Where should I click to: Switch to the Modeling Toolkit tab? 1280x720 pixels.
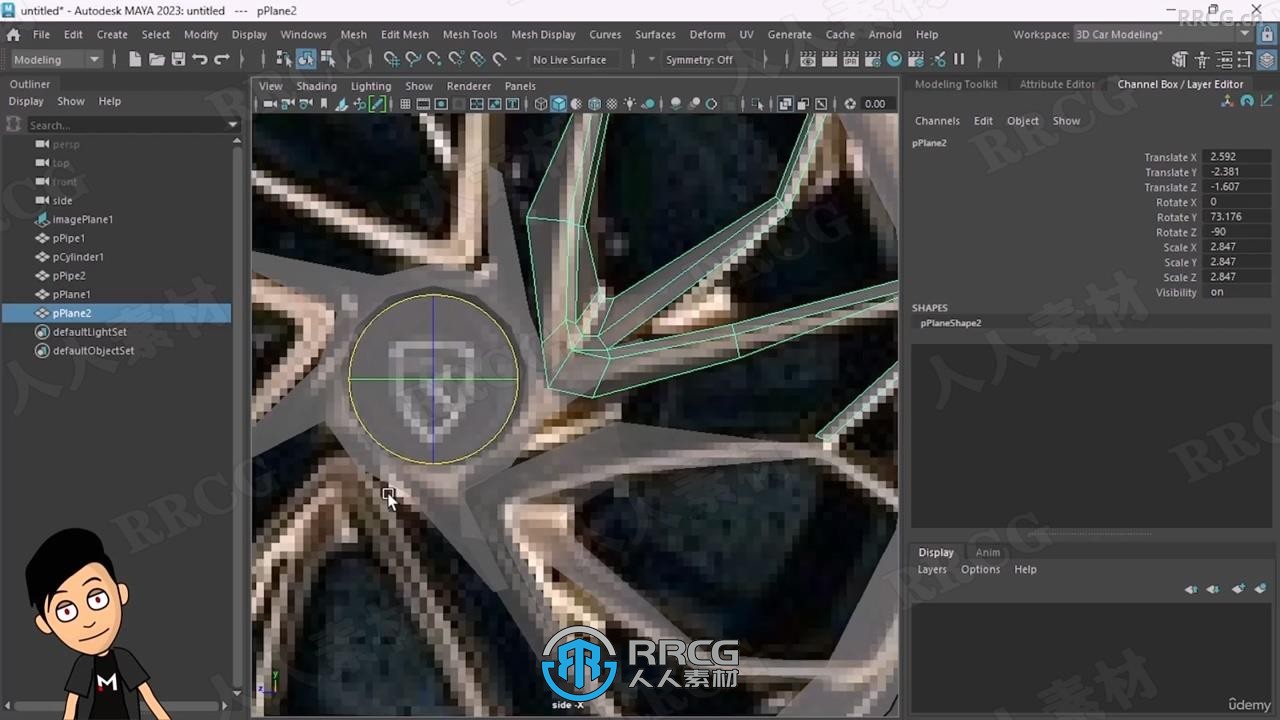[x=955, y=84]
